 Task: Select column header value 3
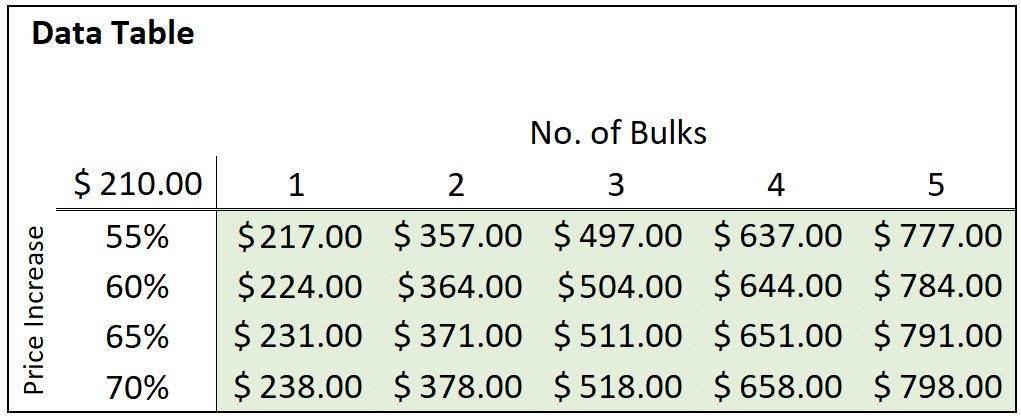click(x=616, y=185)
